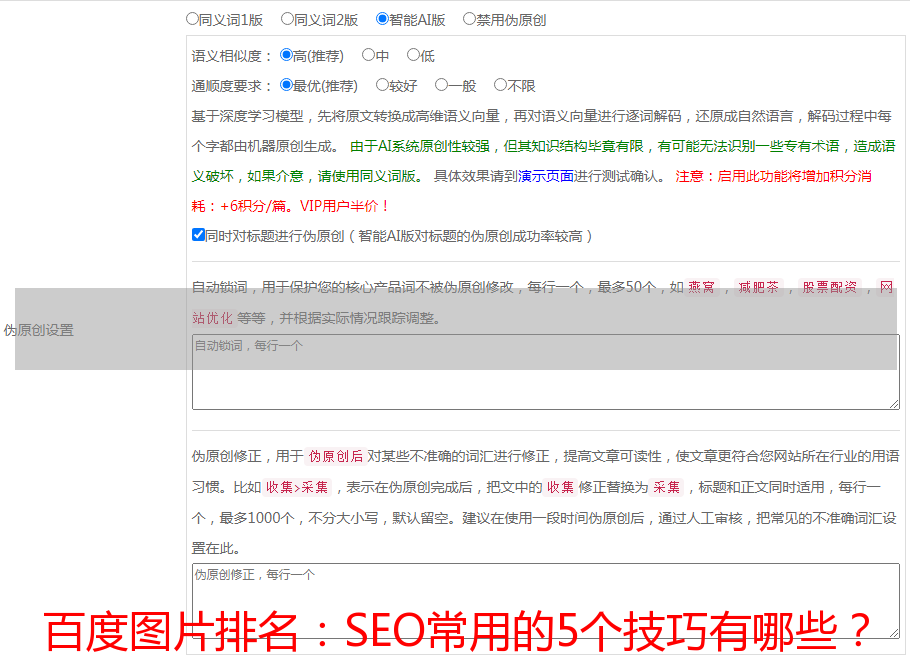Set 通顺度要求 to 不限
The image size is (911, 658).
click(500, 85)
